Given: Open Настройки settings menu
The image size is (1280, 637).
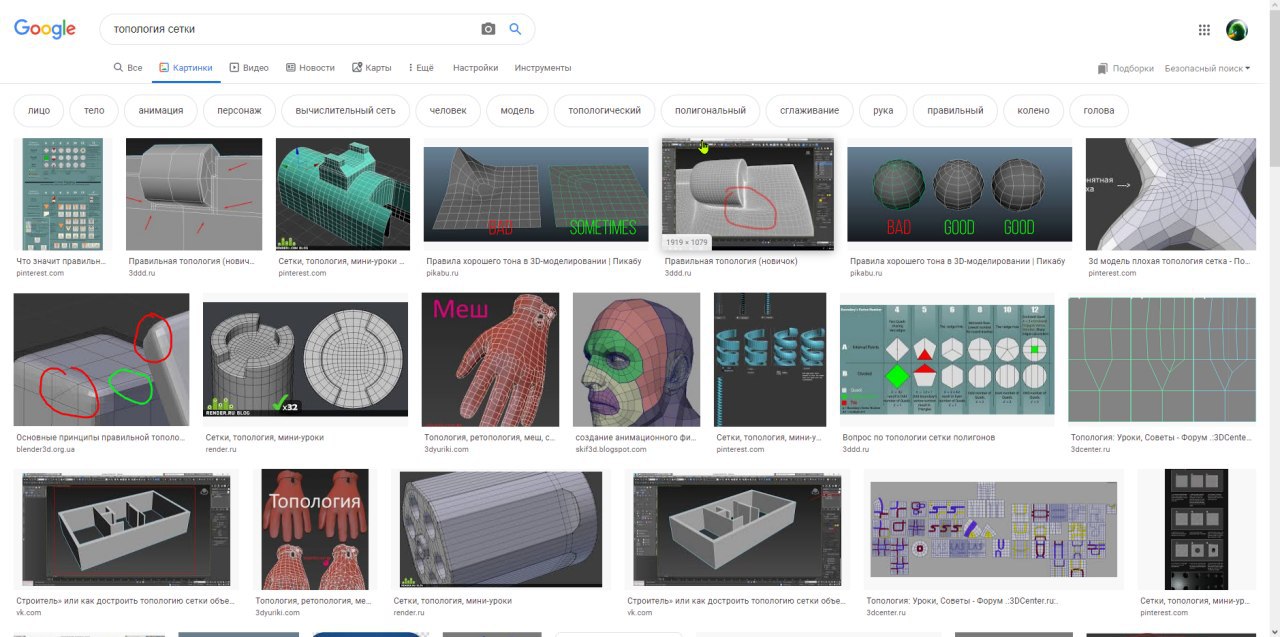Looking at the screenshot, I should [x=475, y=68].
